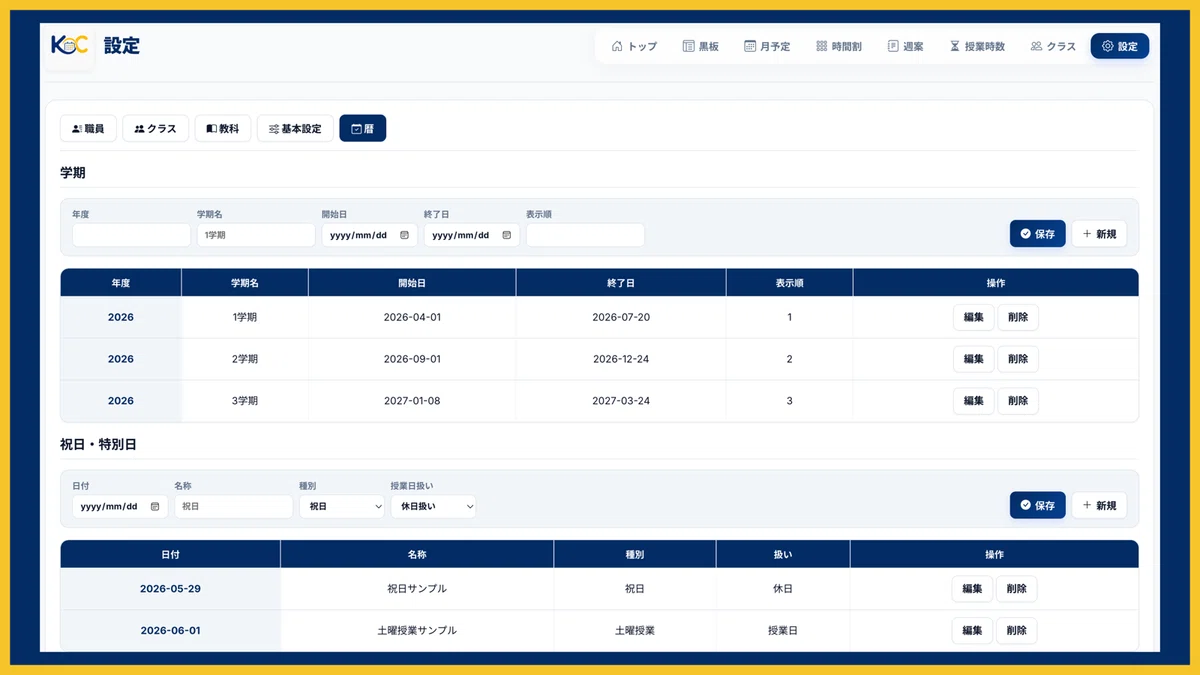Expand the 種別 dropdown showing 祝日
The image size is (1200, 675).
[x=342, y=506]
